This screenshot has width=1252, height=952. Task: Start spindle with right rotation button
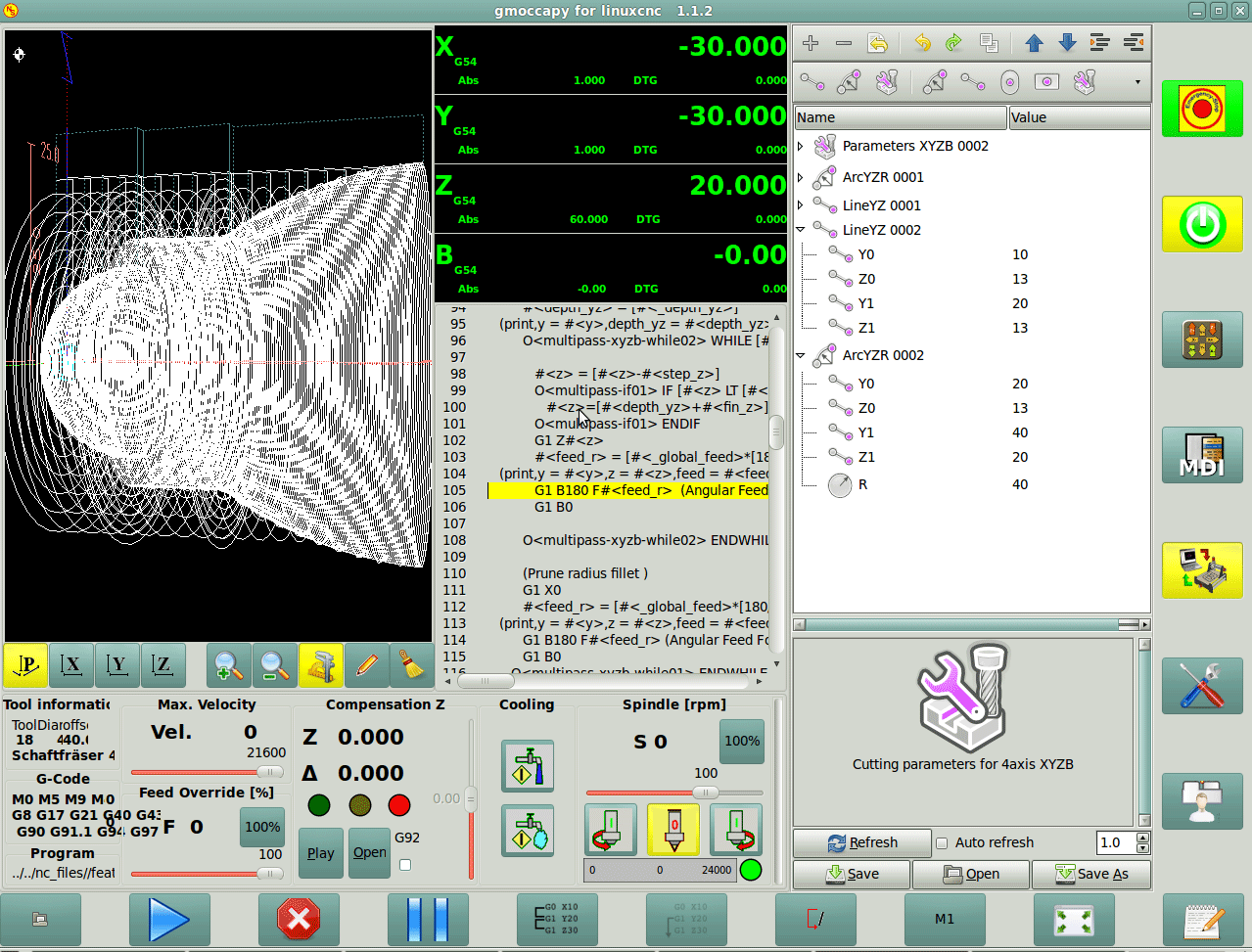pos(737,830)
